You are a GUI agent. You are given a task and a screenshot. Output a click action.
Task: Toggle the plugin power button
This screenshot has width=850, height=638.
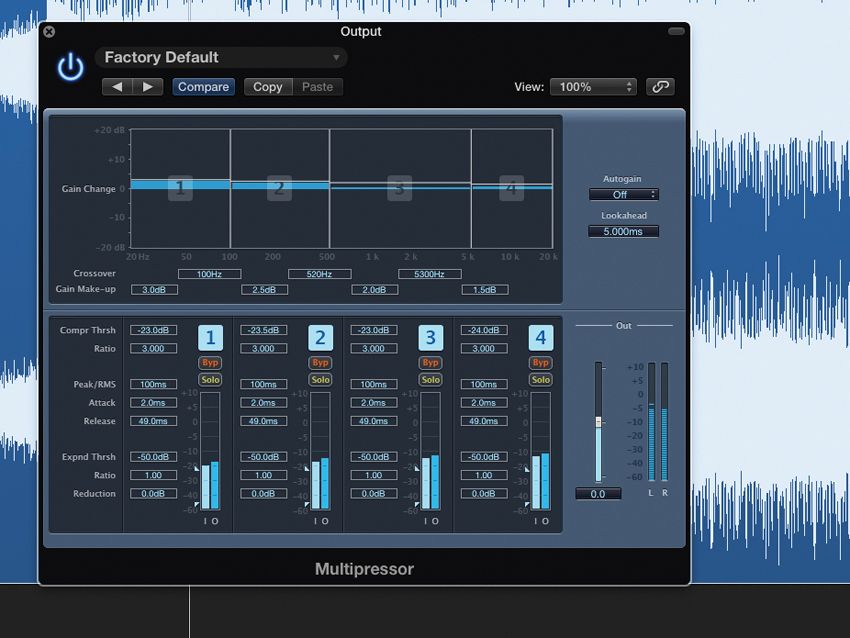click(70, 67)
